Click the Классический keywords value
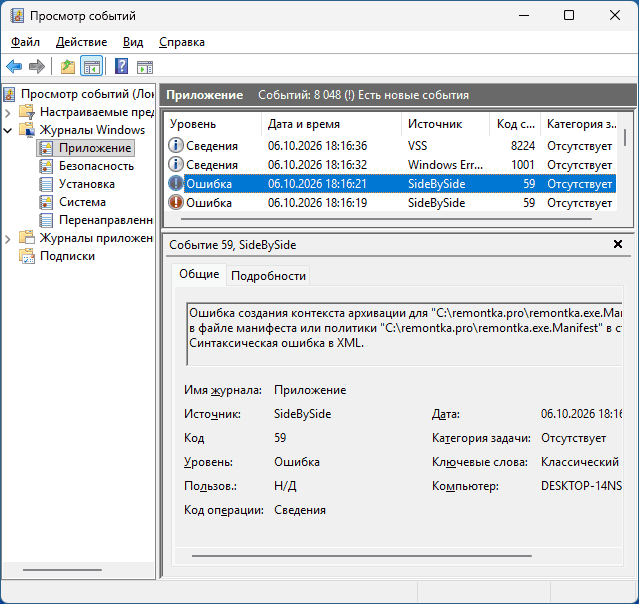 point(580,462)
